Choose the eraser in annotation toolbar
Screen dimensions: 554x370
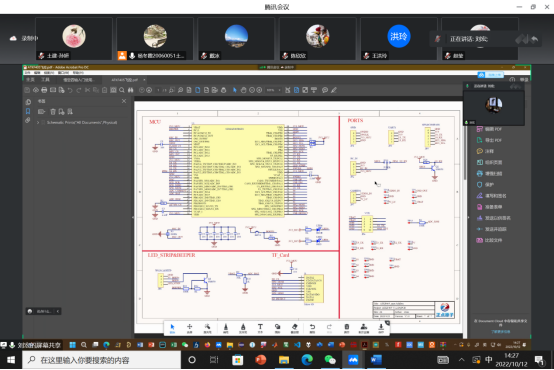click(295, 328)
